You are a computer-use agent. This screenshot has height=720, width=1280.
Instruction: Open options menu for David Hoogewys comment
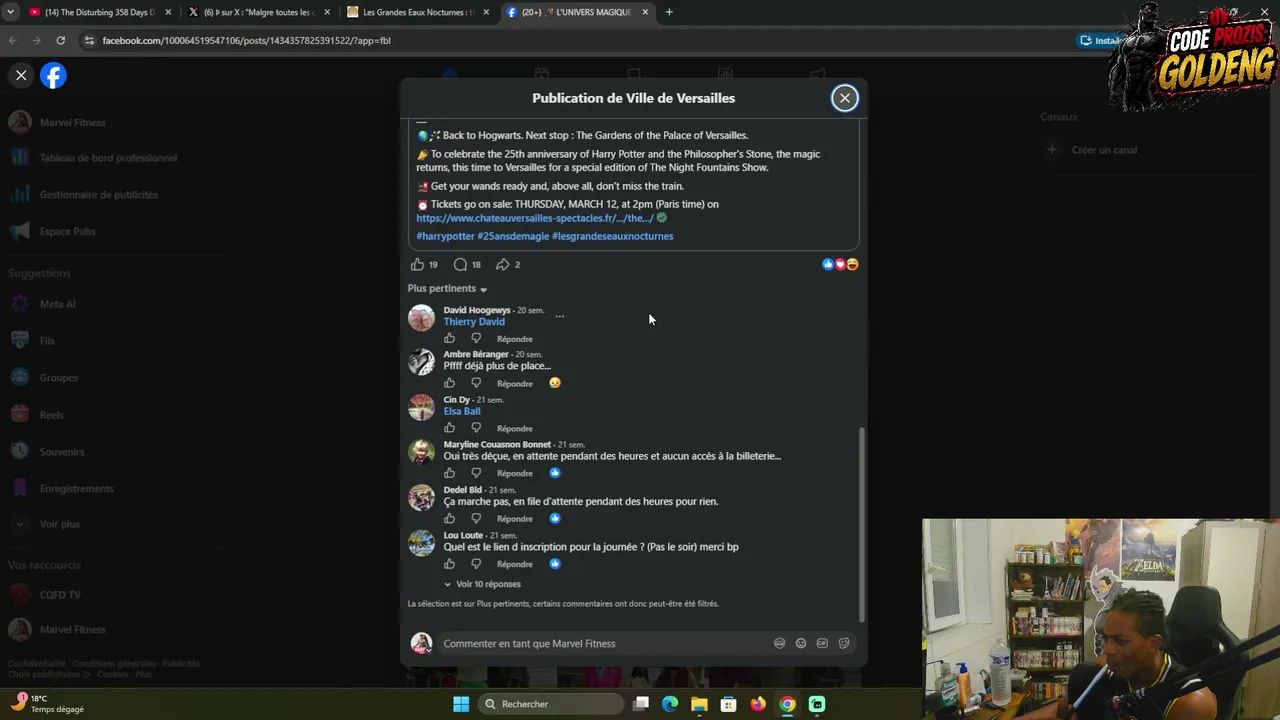559,316
